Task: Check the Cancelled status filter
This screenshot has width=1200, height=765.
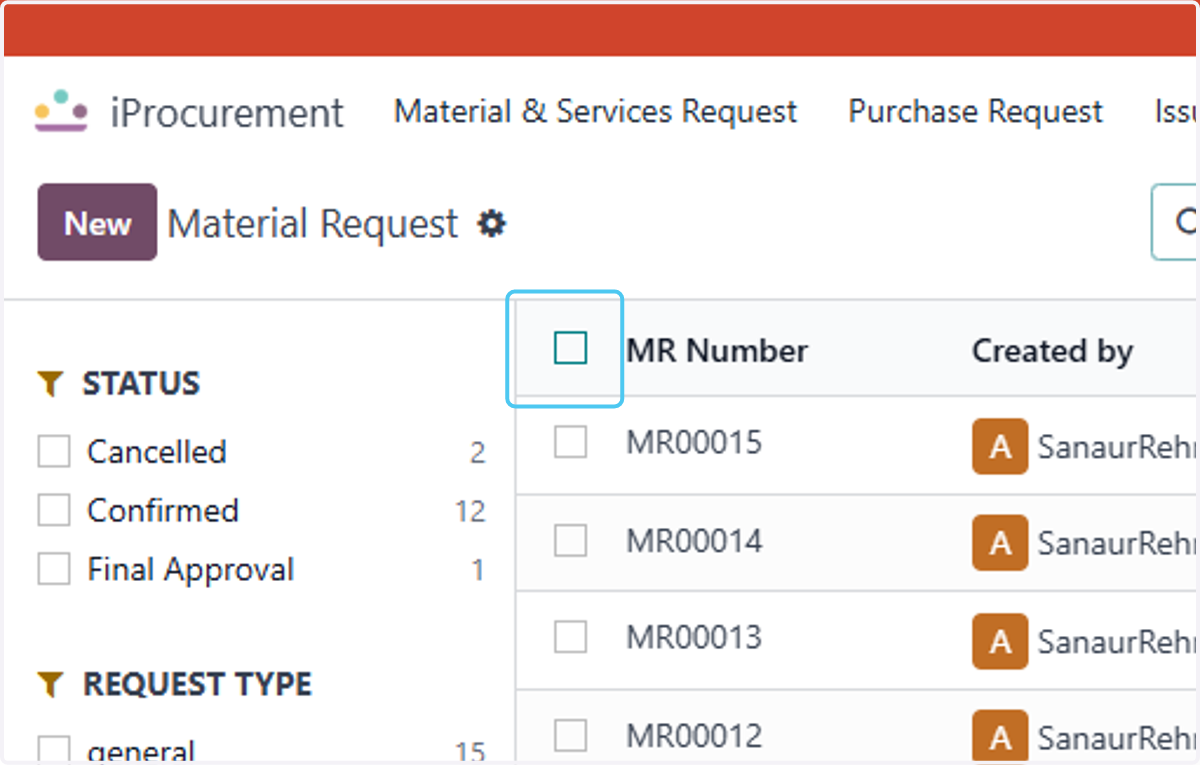Action: 54,452
